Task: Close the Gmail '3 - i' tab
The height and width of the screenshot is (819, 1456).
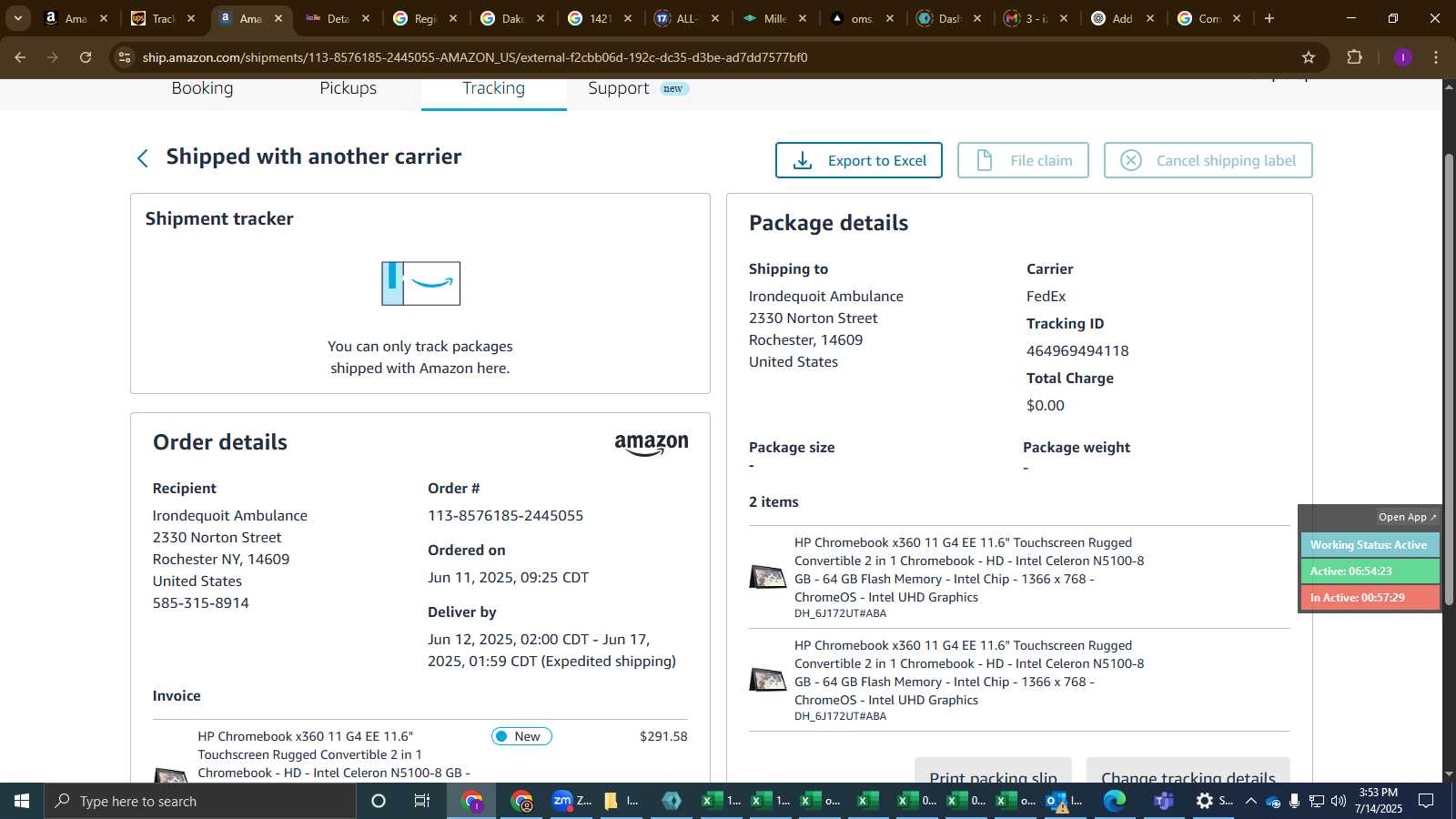Action: click(x=1064, y=18)
